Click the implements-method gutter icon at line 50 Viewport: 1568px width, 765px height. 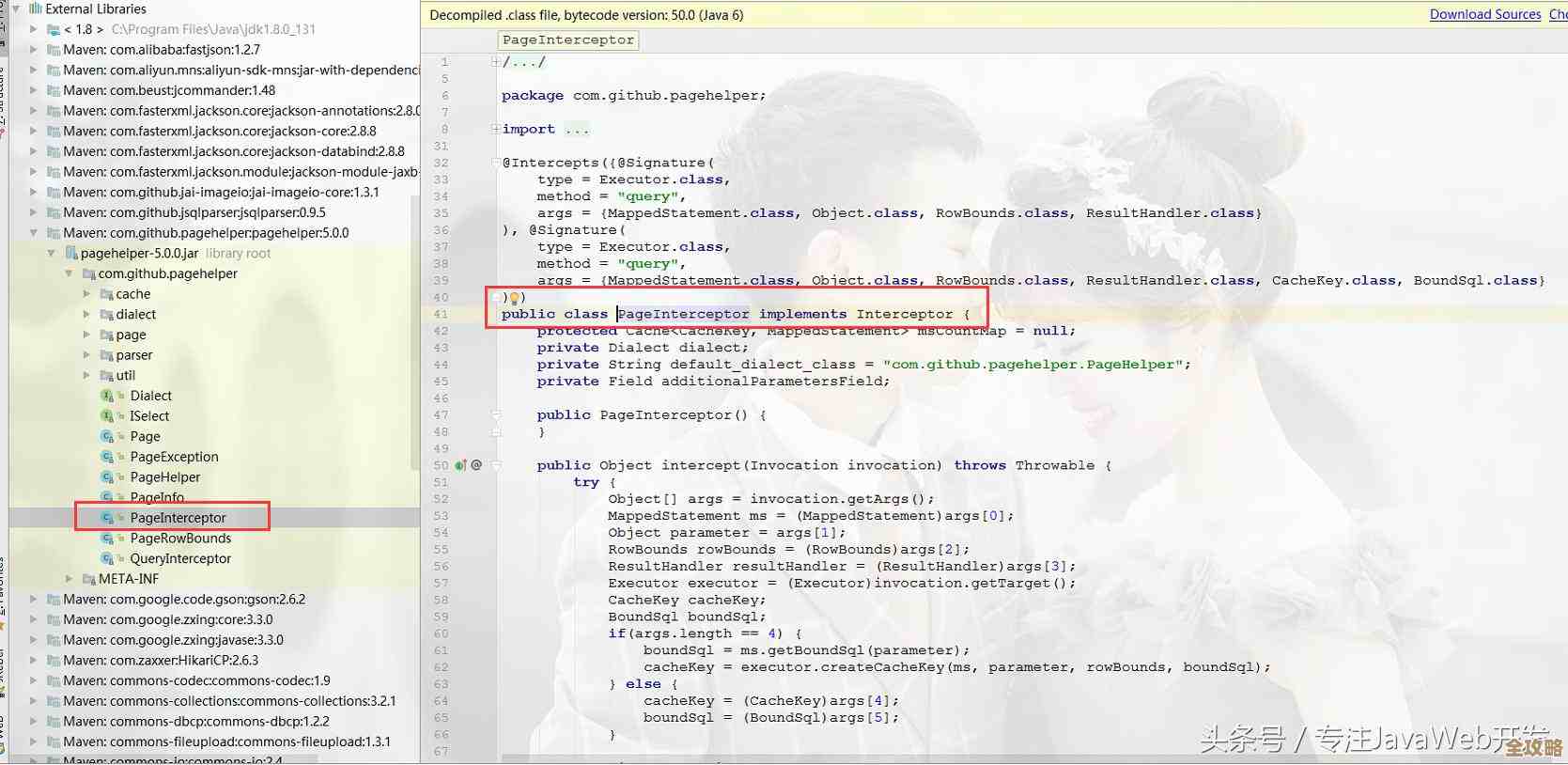tap(460, 465)
